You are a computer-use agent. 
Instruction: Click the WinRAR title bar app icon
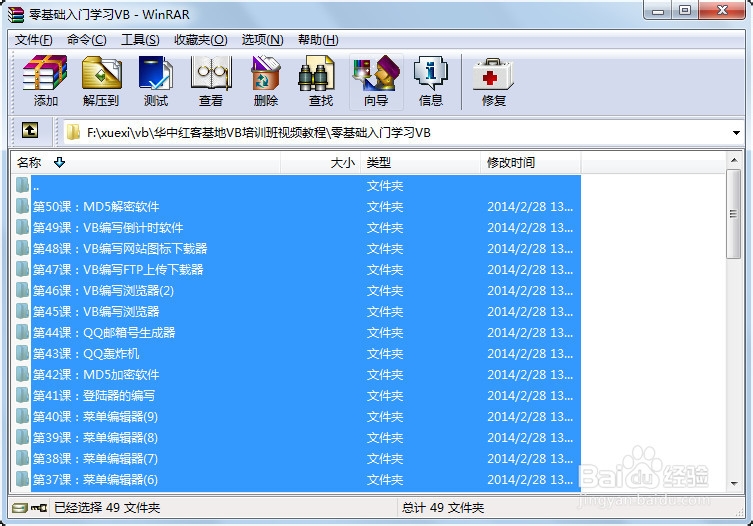(x=15, y=14)
